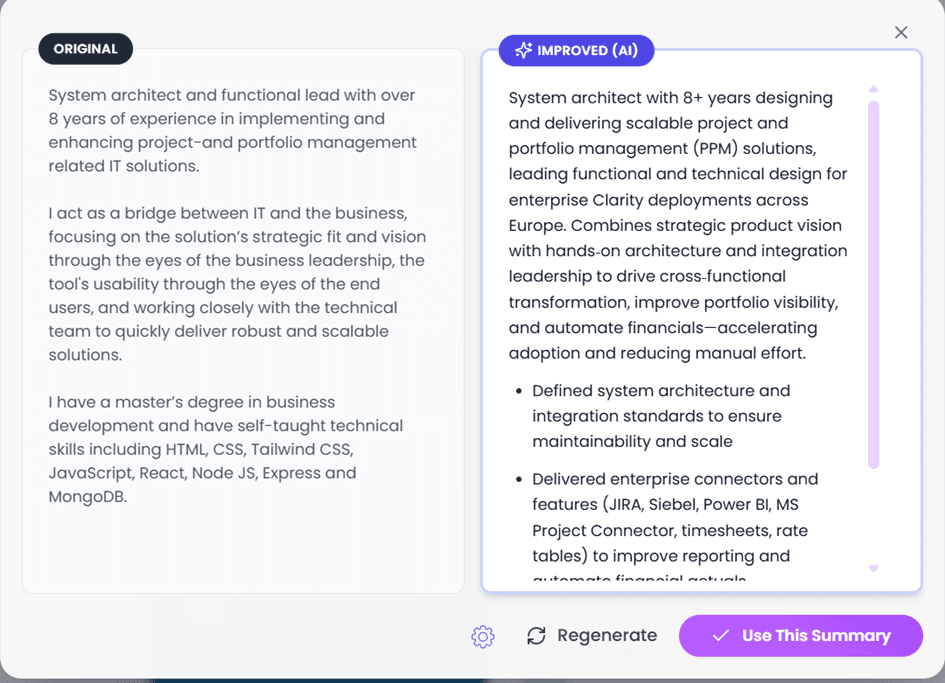The image size is (945, 683).
Task: Click the scroll down arrow in improved panel
Action: [873, 568]
